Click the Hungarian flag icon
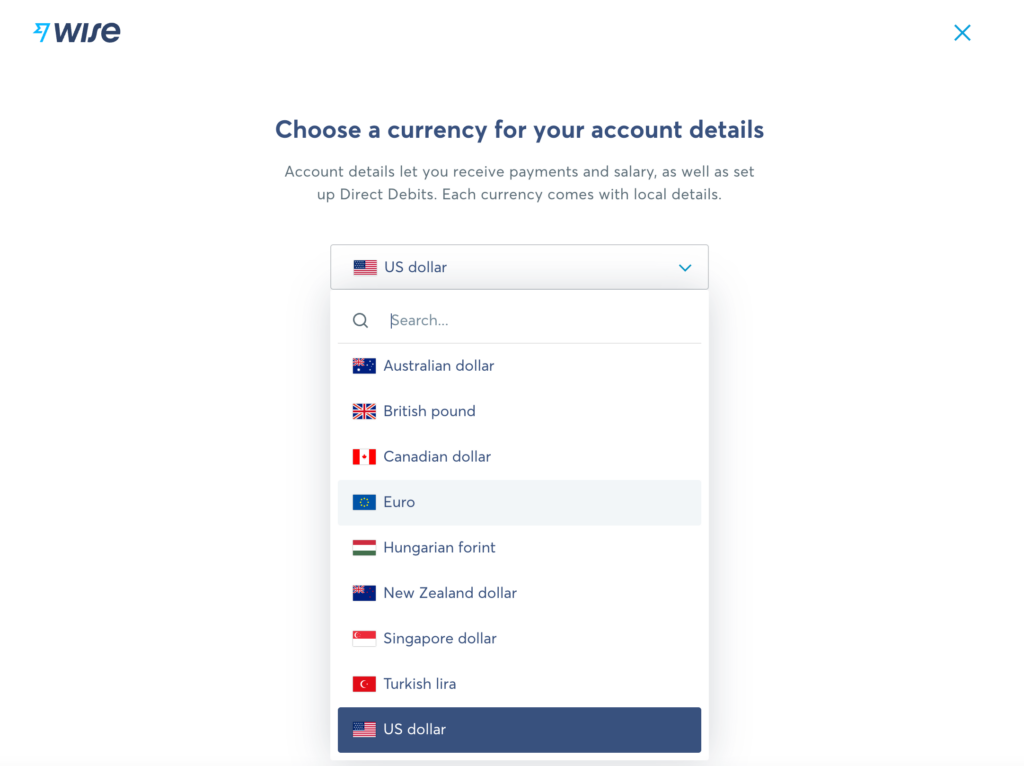The width and height of the screenshot is (1024, 766). [x=364, y=547]
